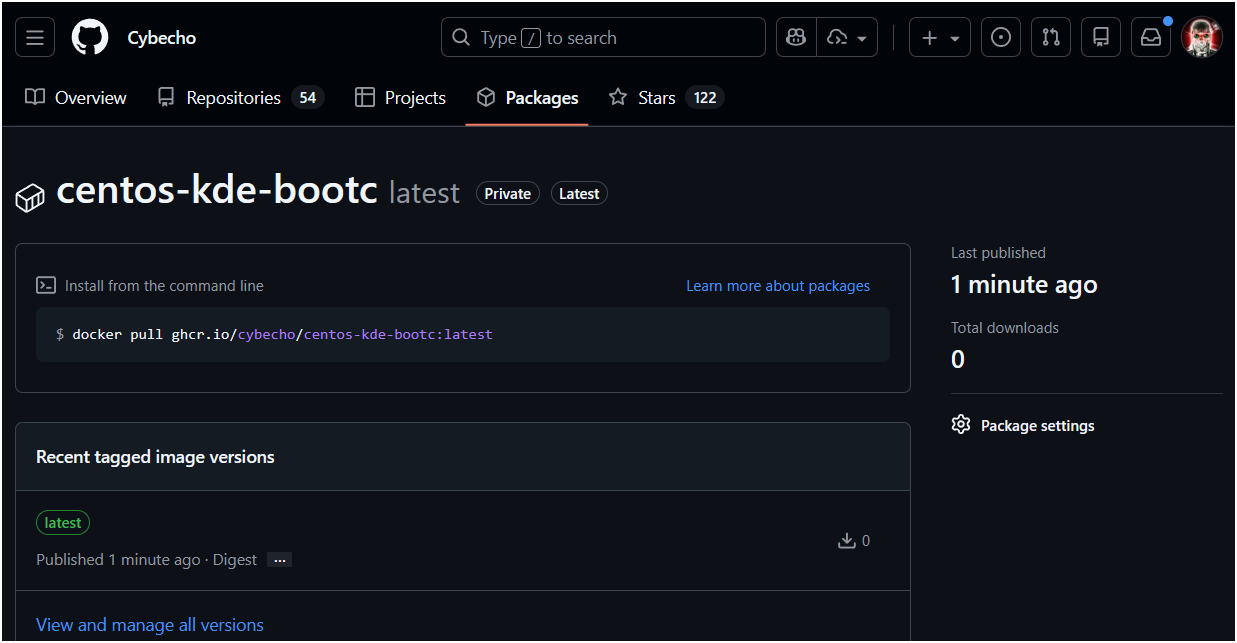Click the search input field
The image size is (1237, 643).
(603, 38)
